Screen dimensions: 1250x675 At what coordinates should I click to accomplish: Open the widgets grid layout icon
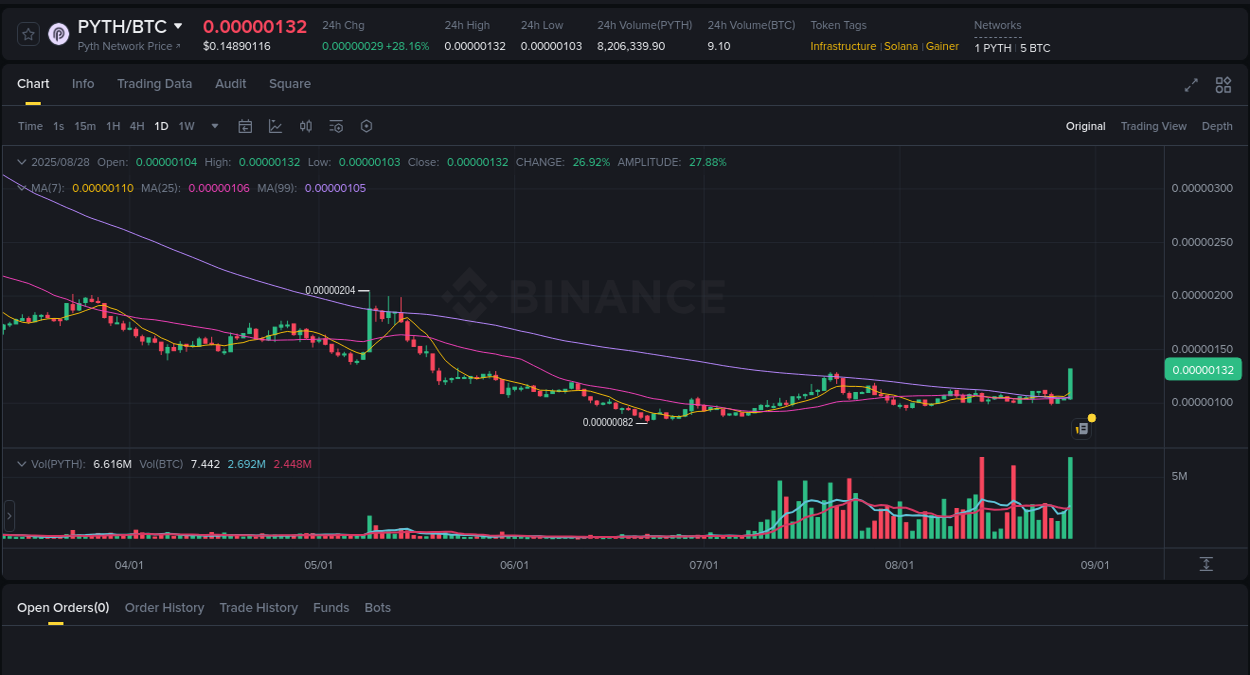point(1223,86)
